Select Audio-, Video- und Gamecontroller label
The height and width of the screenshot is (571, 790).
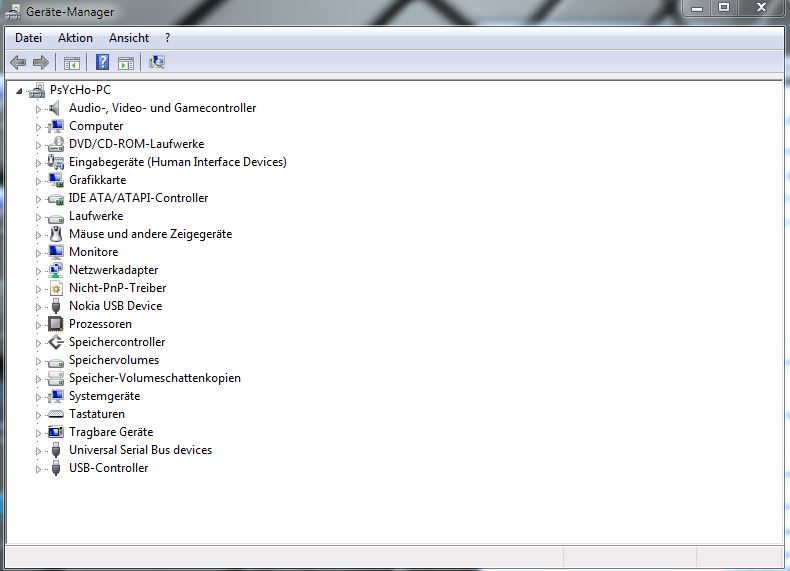click(163, 108)
